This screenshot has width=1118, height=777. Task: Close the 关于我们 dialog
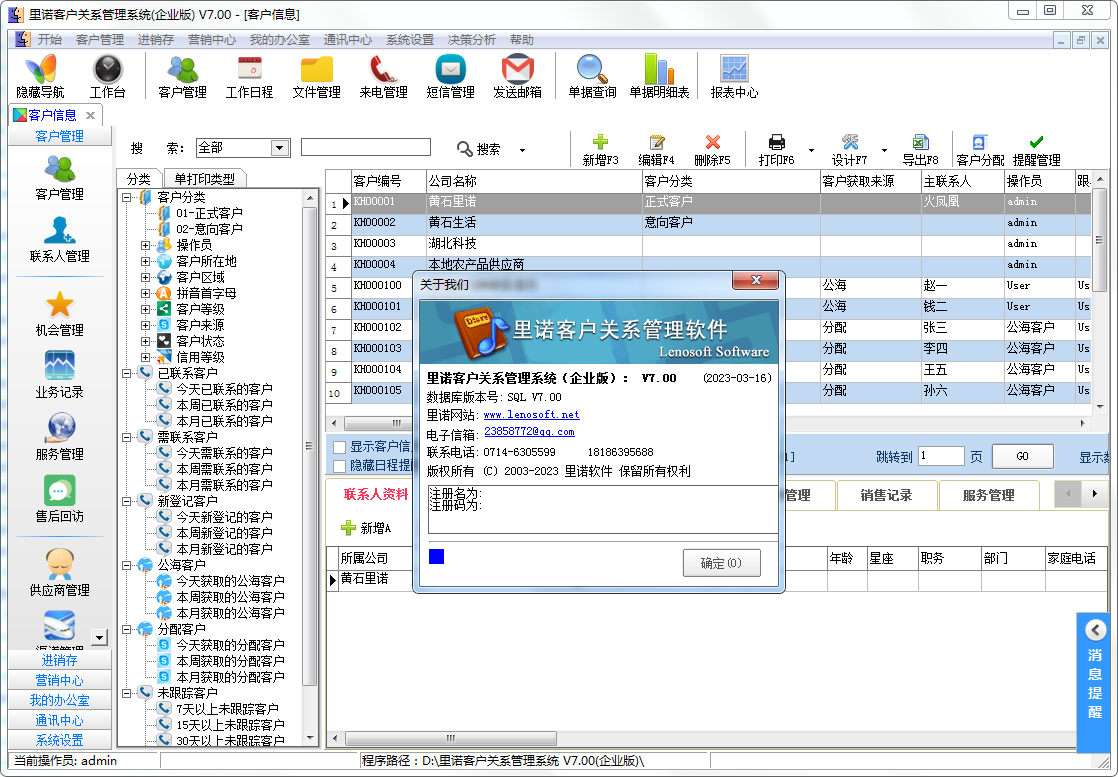point(757,281)
